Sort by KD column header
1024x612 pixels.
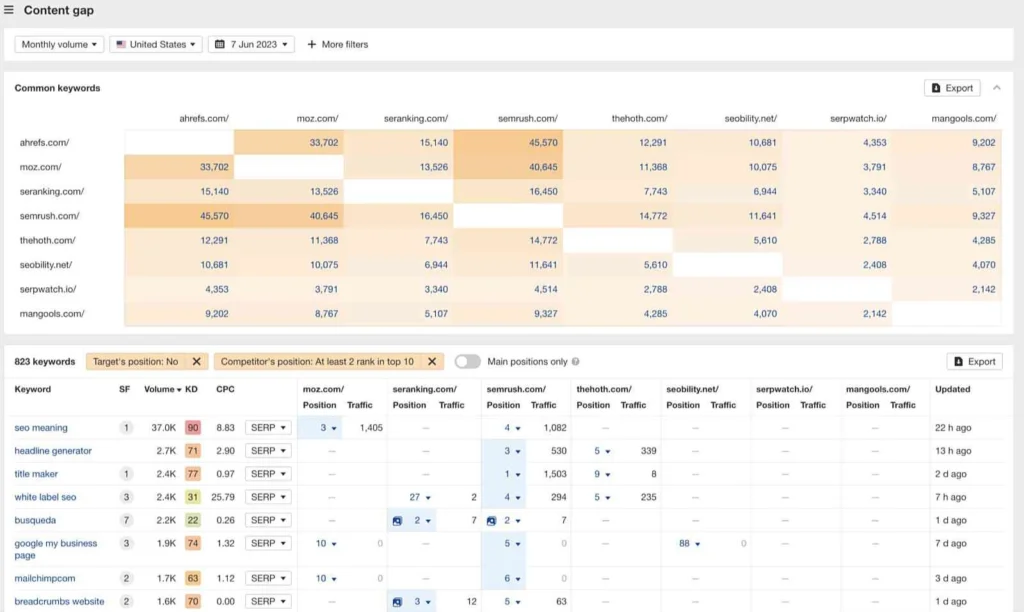pos(191,389)
